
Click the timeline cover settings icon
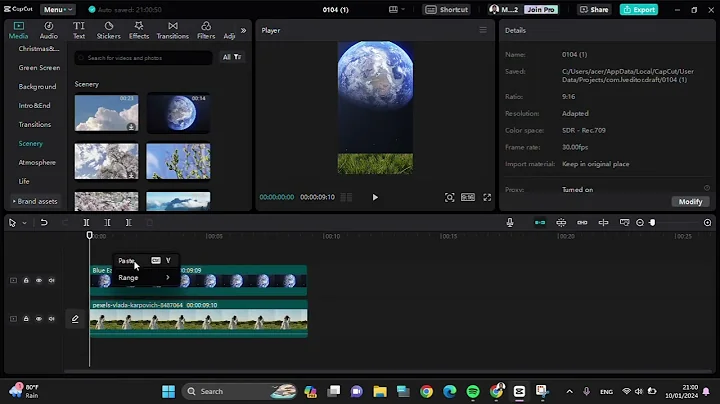click(x=624, y=223)
